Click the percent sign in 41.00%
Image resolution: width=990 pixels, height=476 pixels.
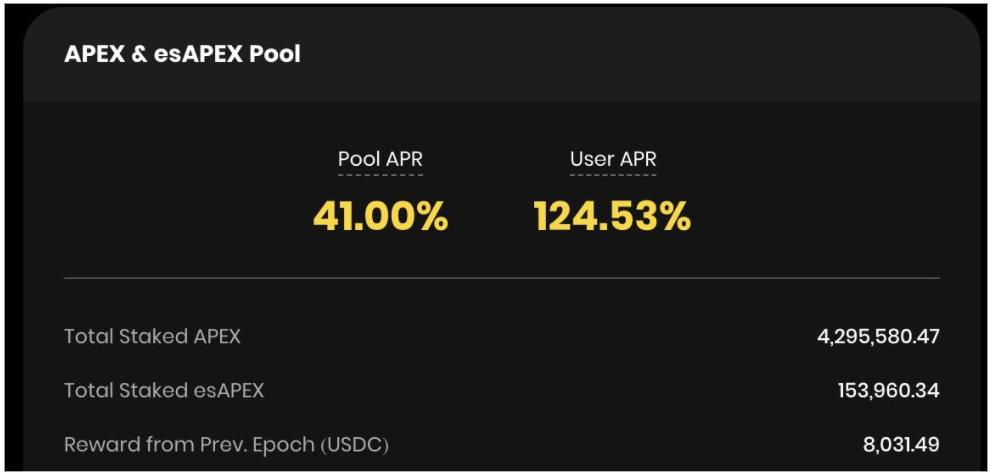pos(430,216)
